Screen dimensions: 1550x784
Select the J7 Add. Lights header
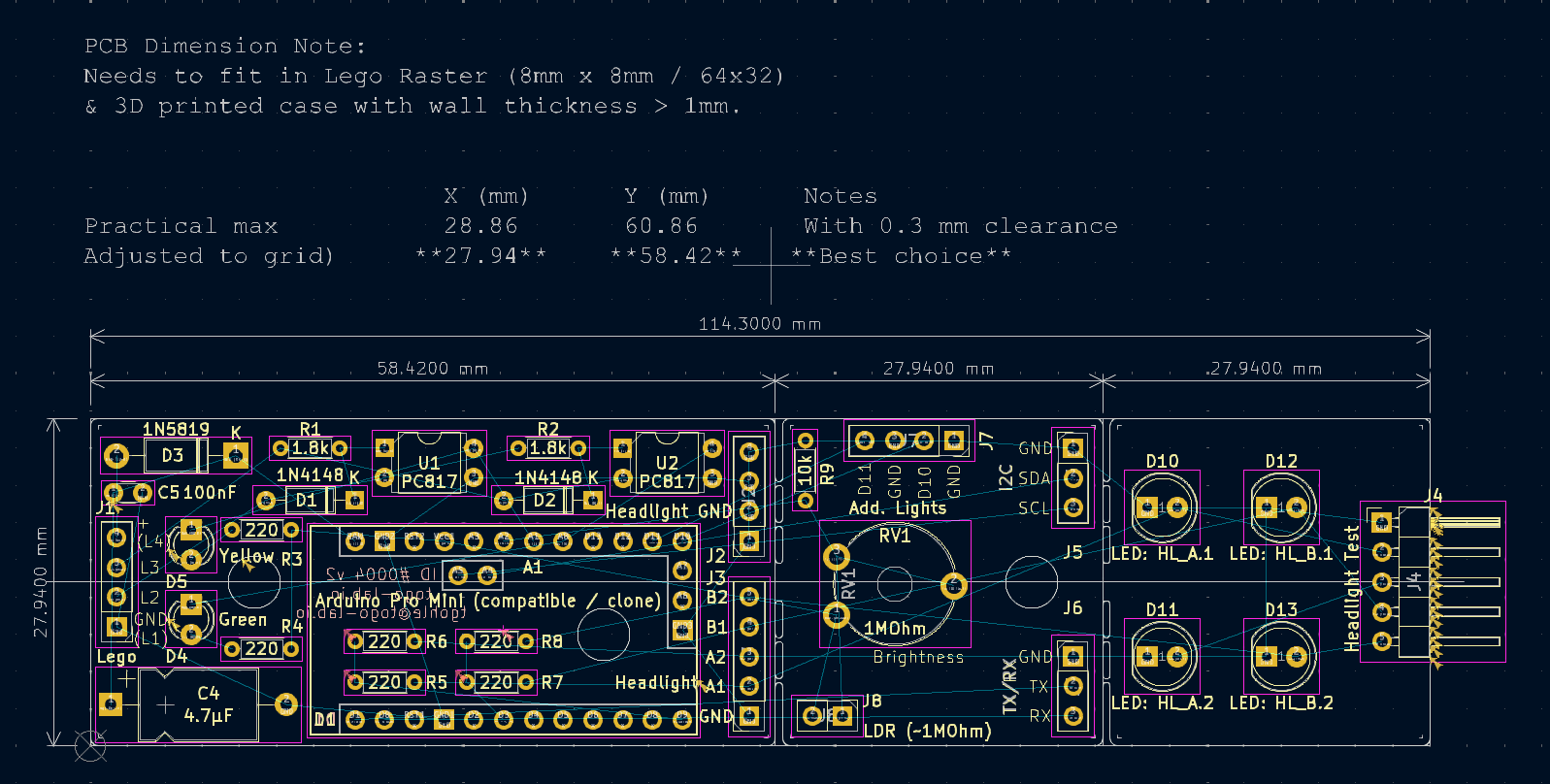click(x=909, y=441)
